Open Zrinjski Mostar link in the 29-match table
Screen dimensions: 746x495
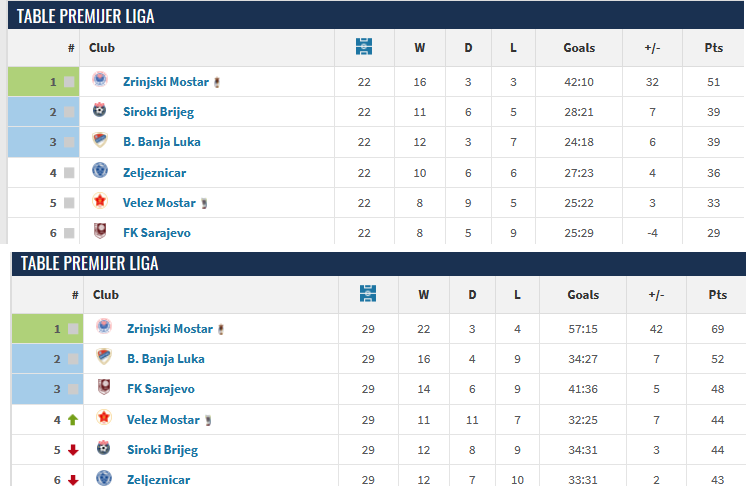click(x=170, y=329)
